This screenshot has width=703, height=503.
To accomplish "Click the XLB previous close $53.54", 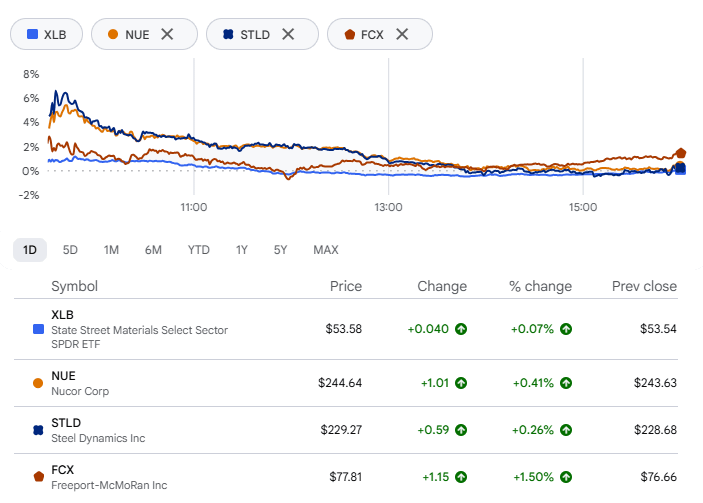I will pos(658,329).
